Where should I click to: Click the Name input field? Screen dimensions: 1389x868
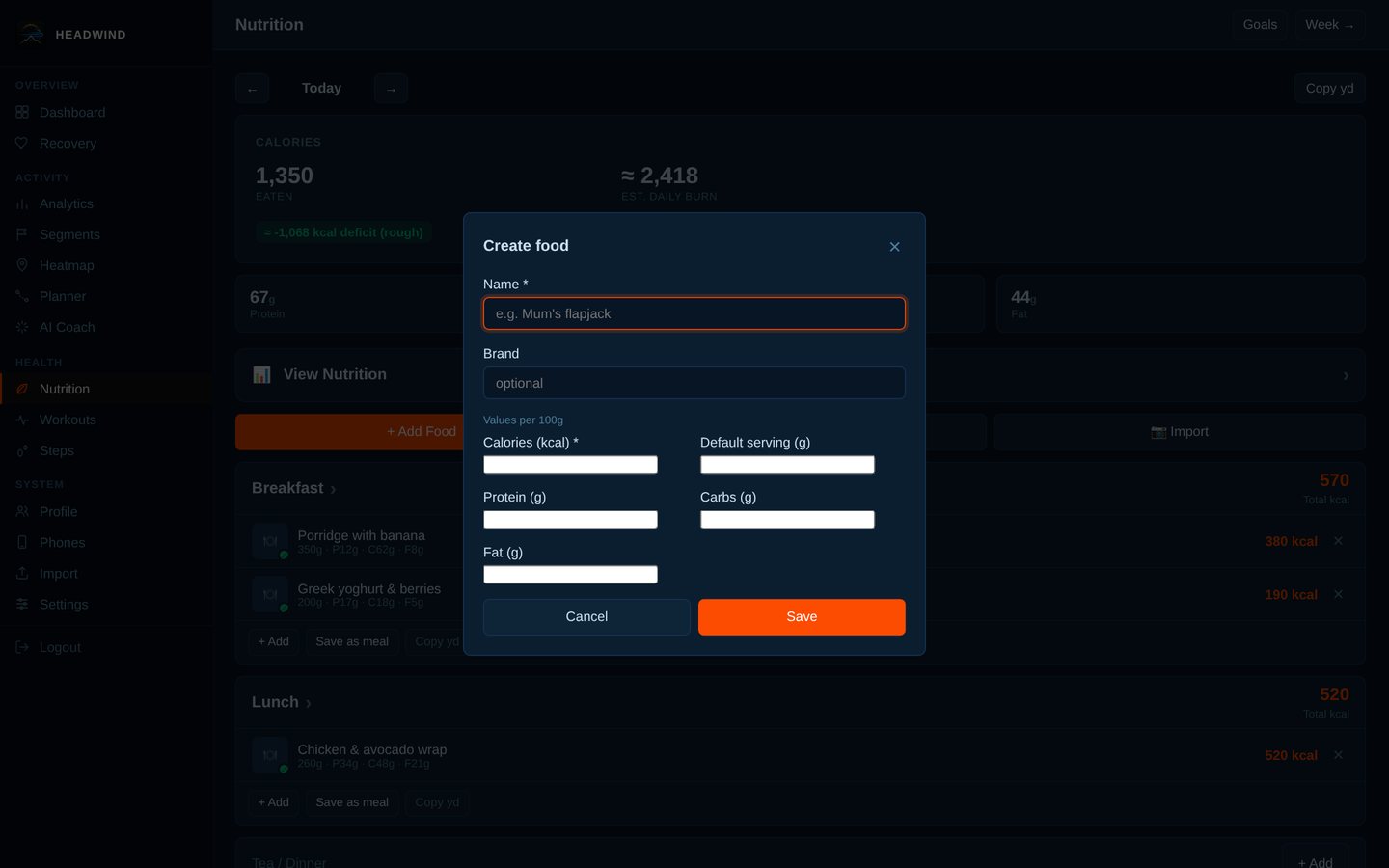(694, 313)
